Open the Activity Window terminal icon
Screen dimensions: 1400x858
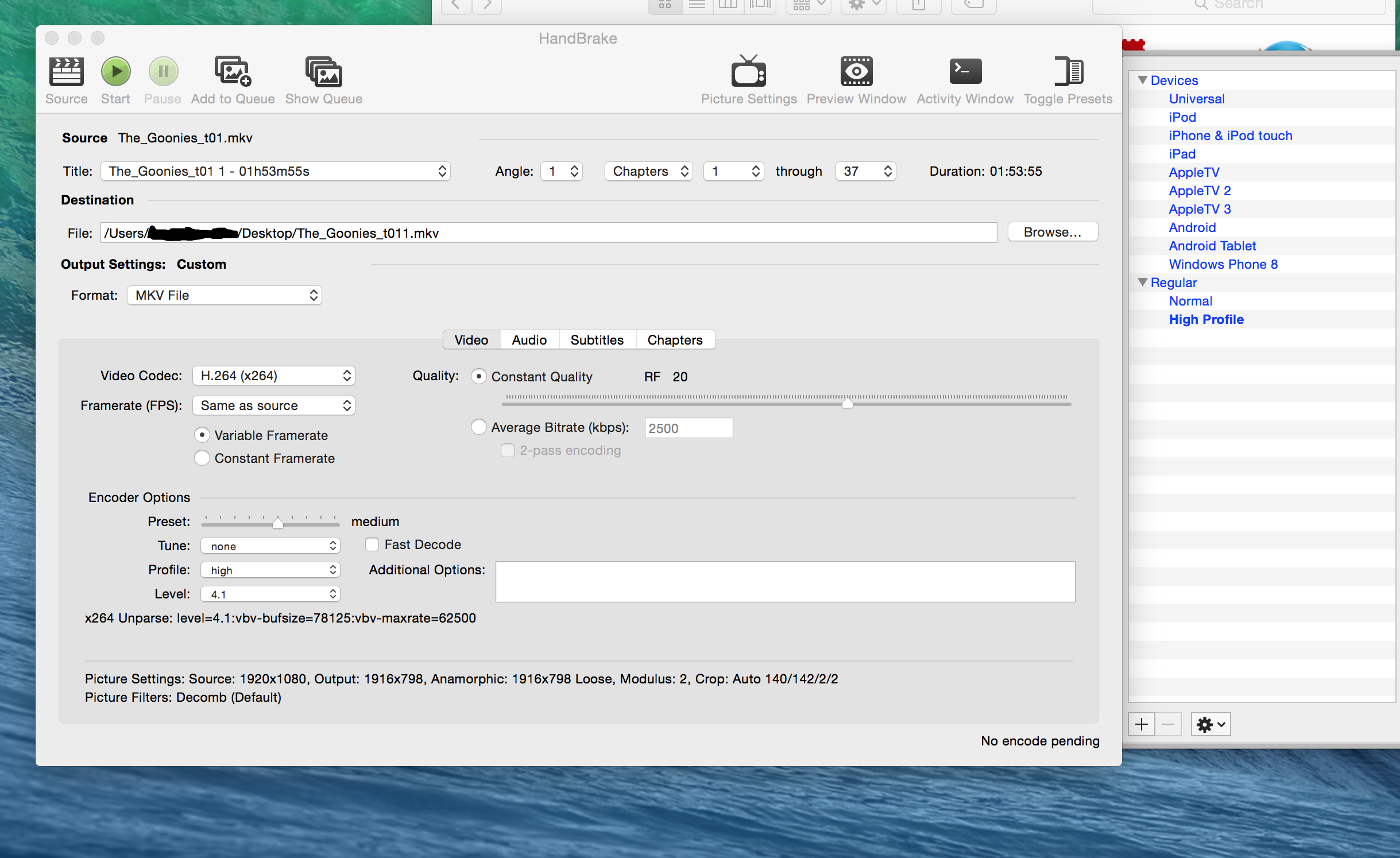coord(965,72)
